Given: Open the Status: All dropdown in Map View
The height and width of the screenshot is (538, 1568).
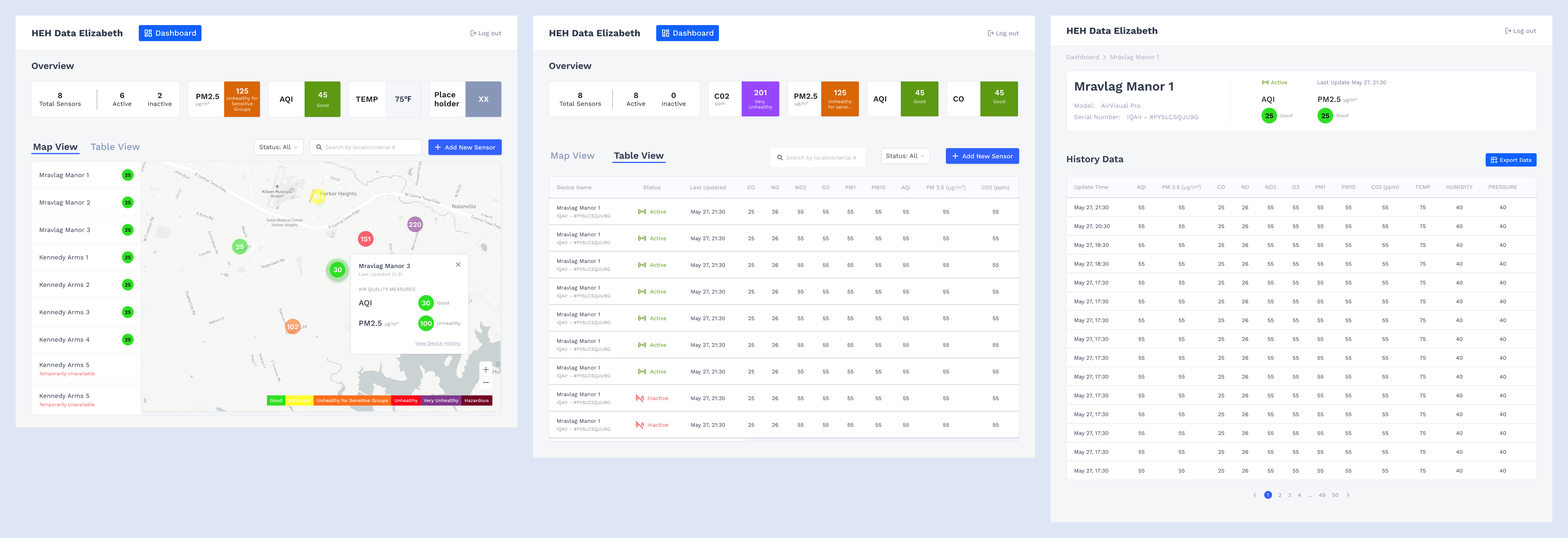Looking at the screenshot, I should [x=278, y=147].
